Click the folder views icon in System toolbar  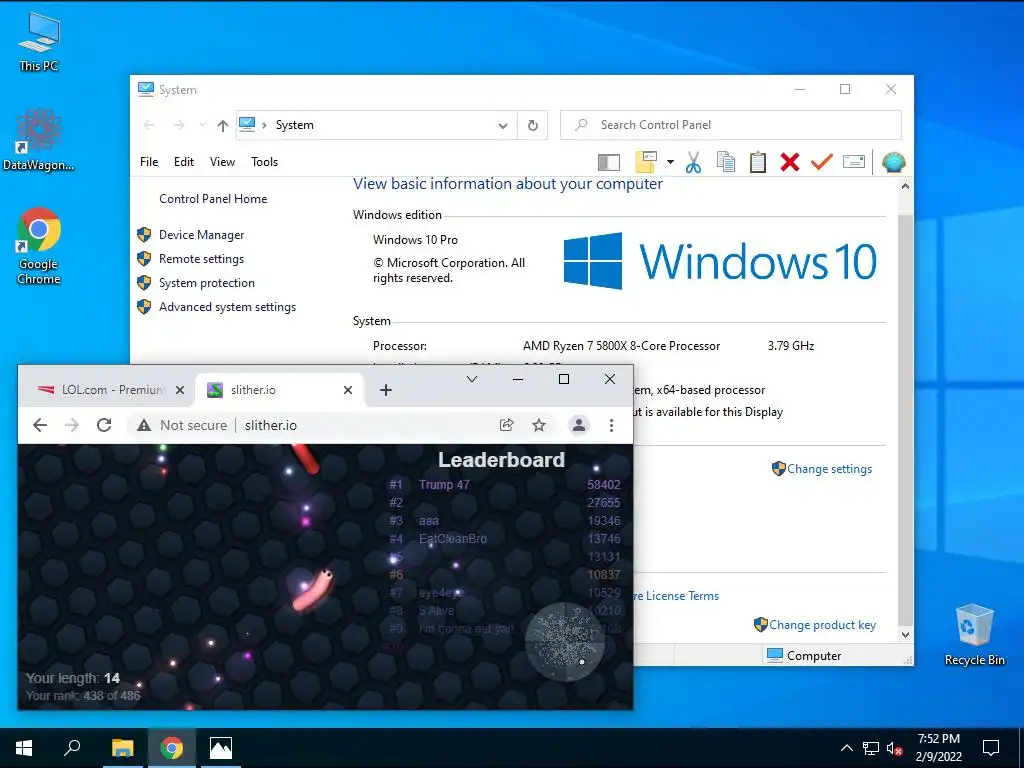pyautogui.click(x=646, y=162)
